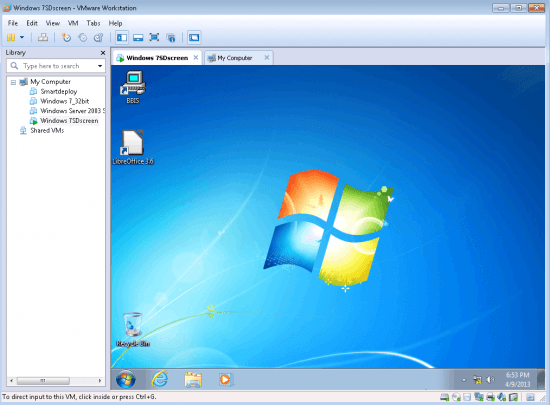The image size is (550, 405).
Task: Close the Library panel
Action: tap(103, 53)
